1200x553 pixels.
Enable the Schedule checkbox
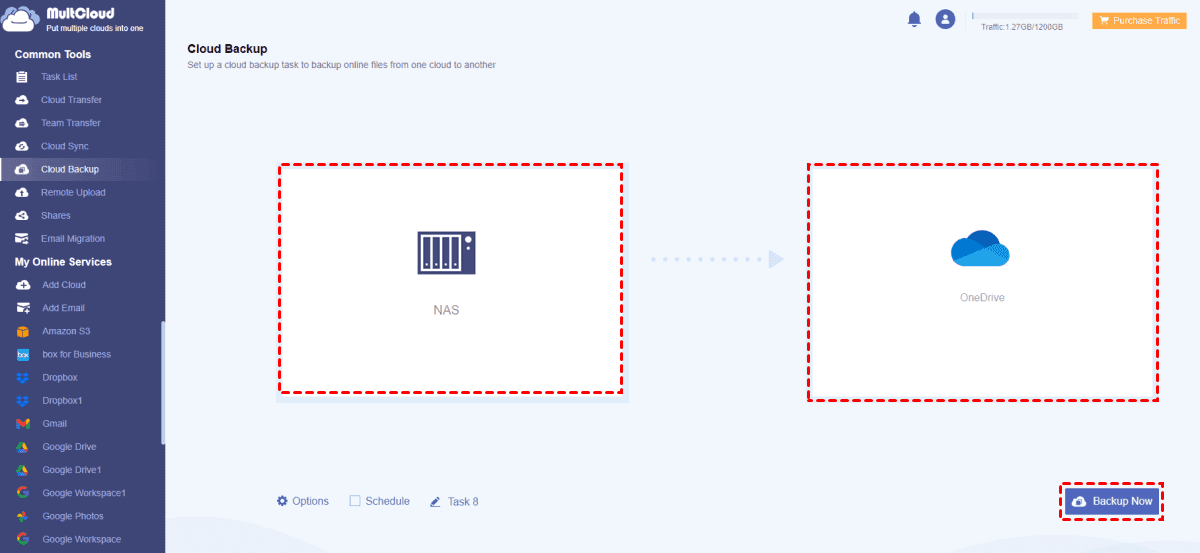coord(355,501)
